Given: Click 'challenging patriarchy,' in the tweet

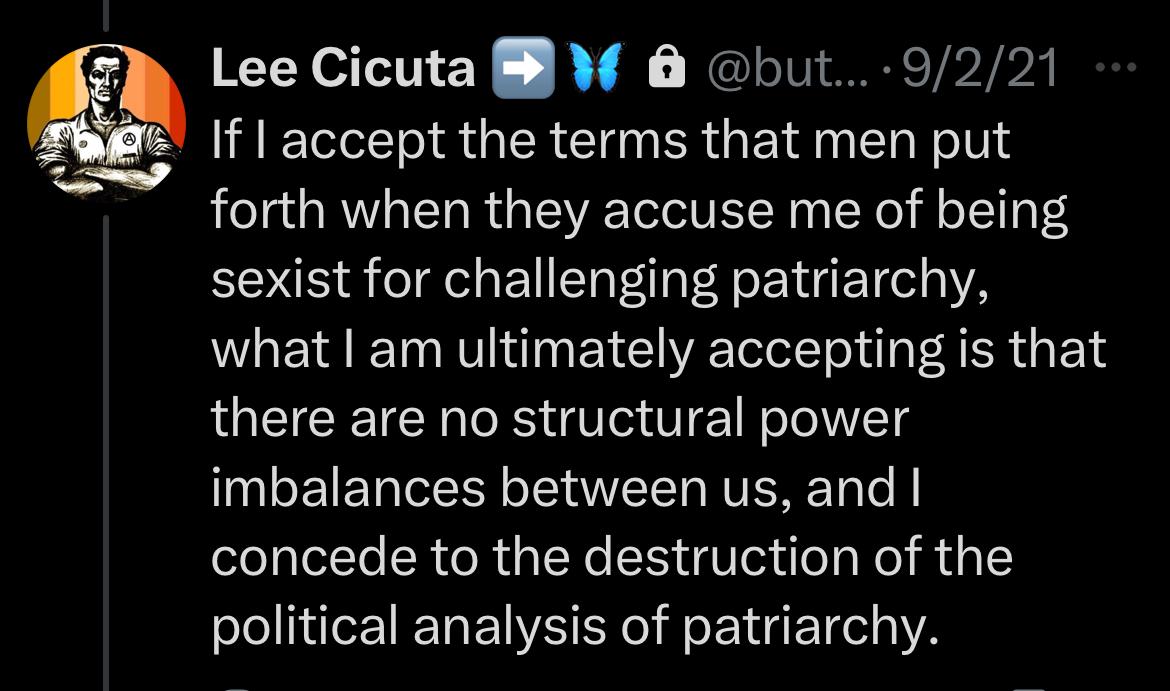Looking at the screenshot, I should (709, 281).
